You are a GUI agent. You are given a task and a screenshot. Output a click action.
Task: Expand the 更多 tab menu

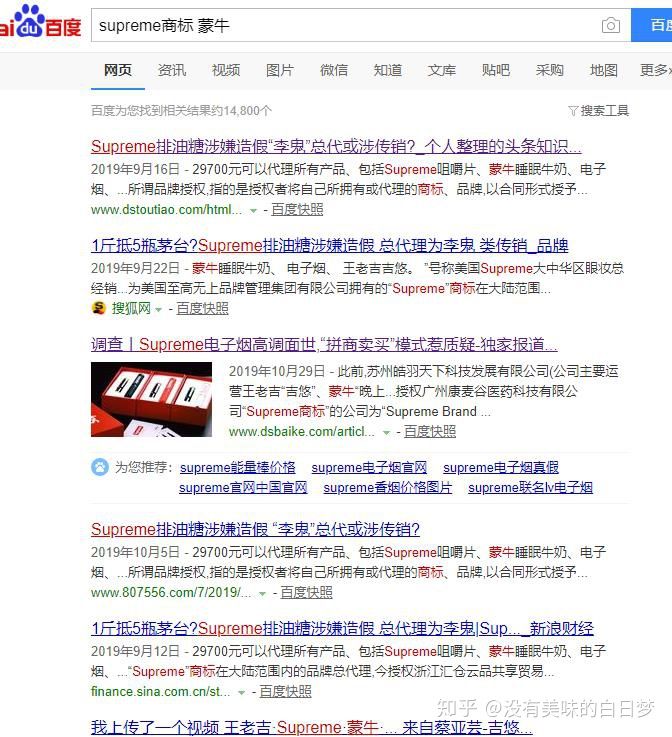coord(656,71)
